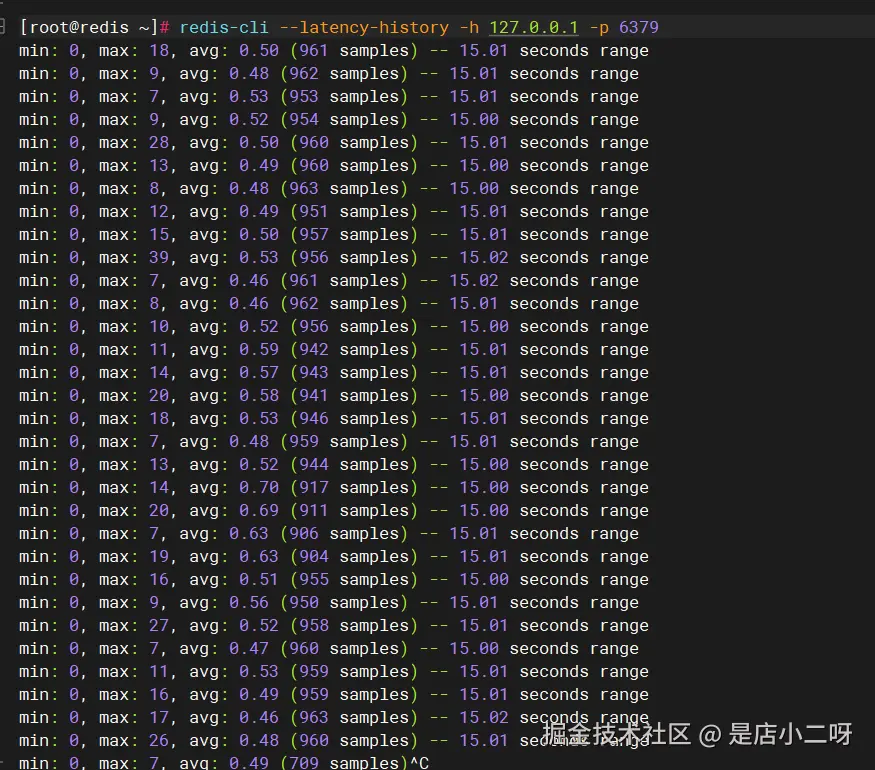Click the sample count '953'

pyautogui.click(x=304, y=97)
